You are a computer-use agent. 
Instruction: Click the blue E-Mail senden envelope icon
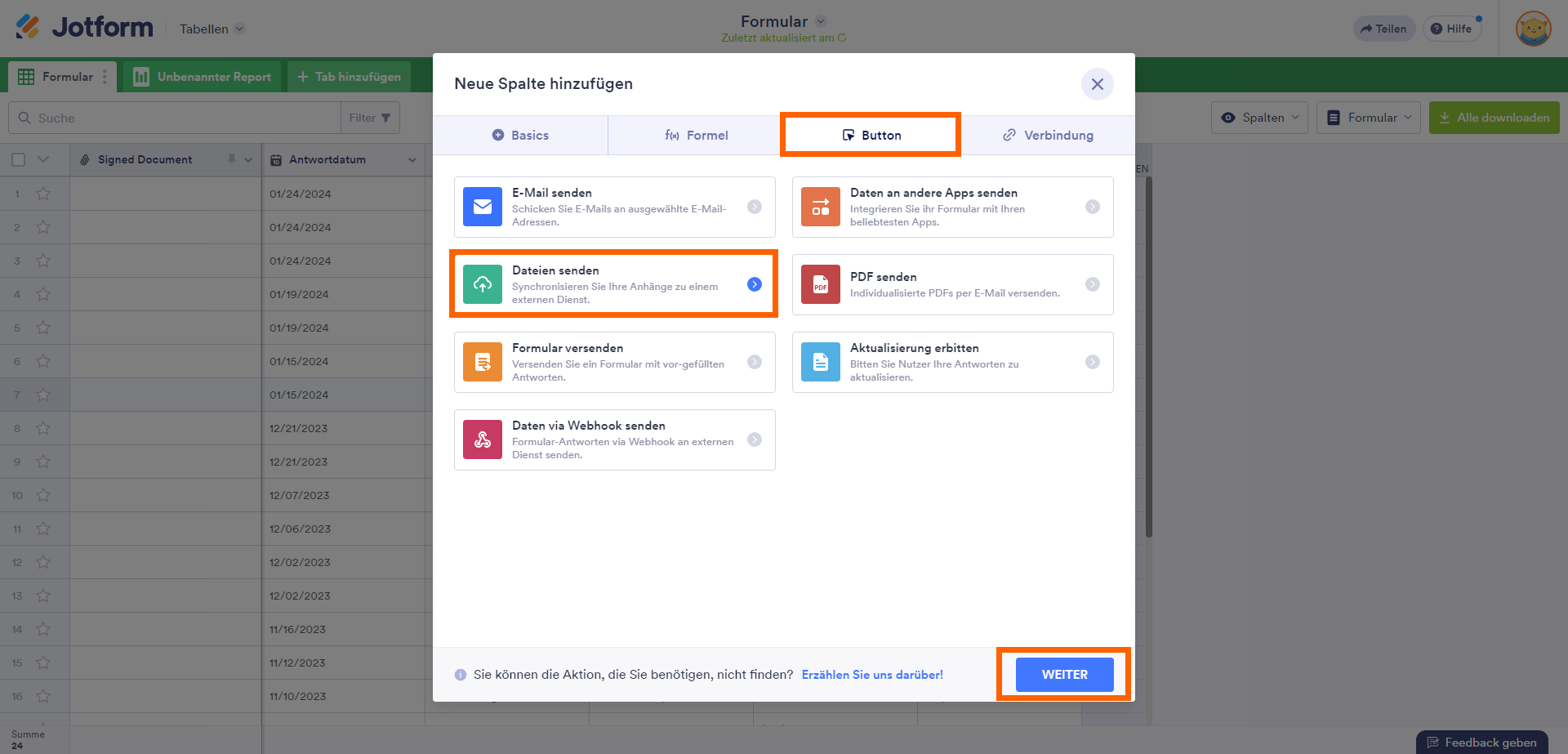coord(483,207)
